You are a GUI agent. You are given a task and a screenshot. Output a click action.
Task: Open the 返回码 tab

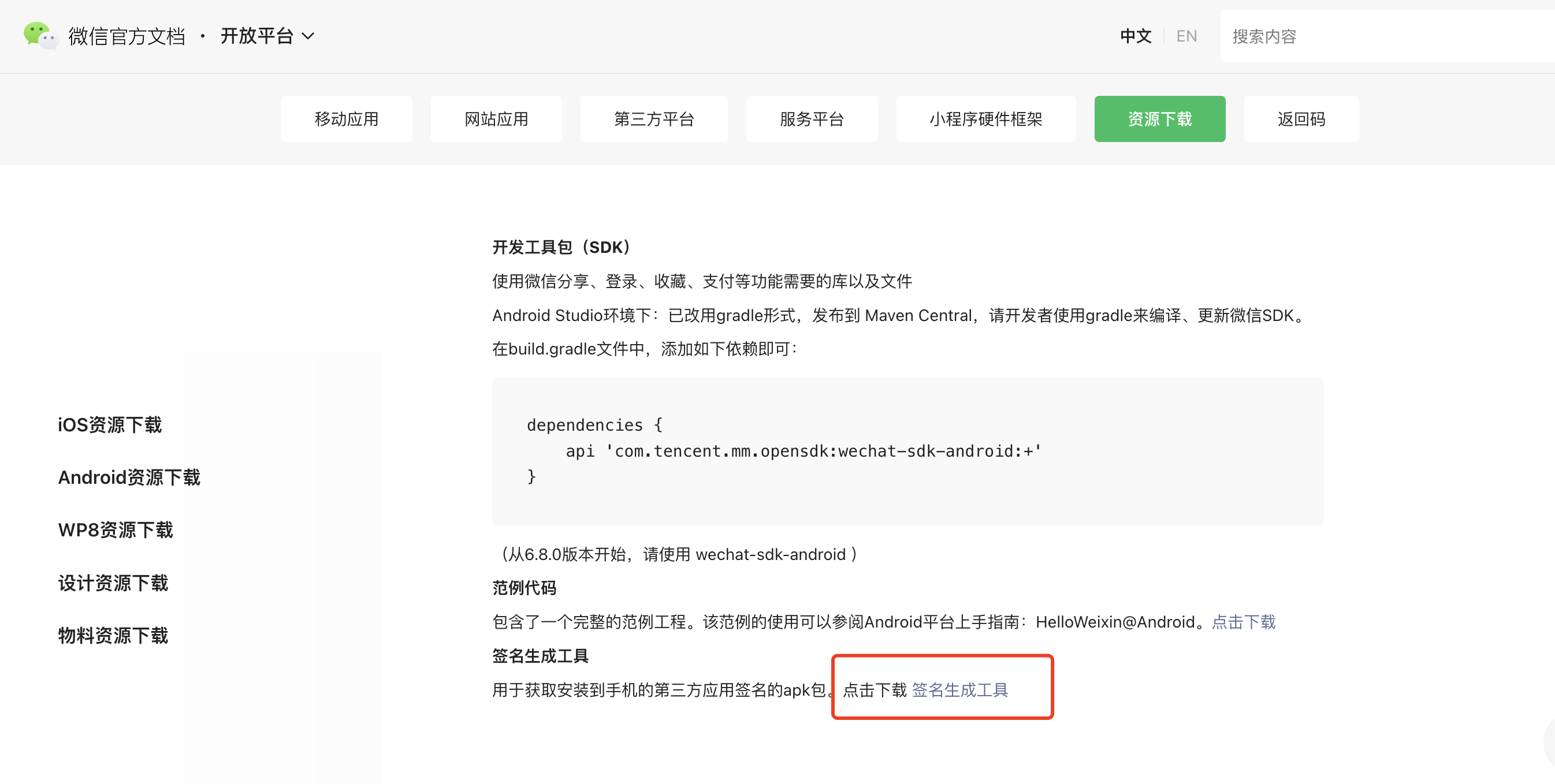tap(1301, 119)
